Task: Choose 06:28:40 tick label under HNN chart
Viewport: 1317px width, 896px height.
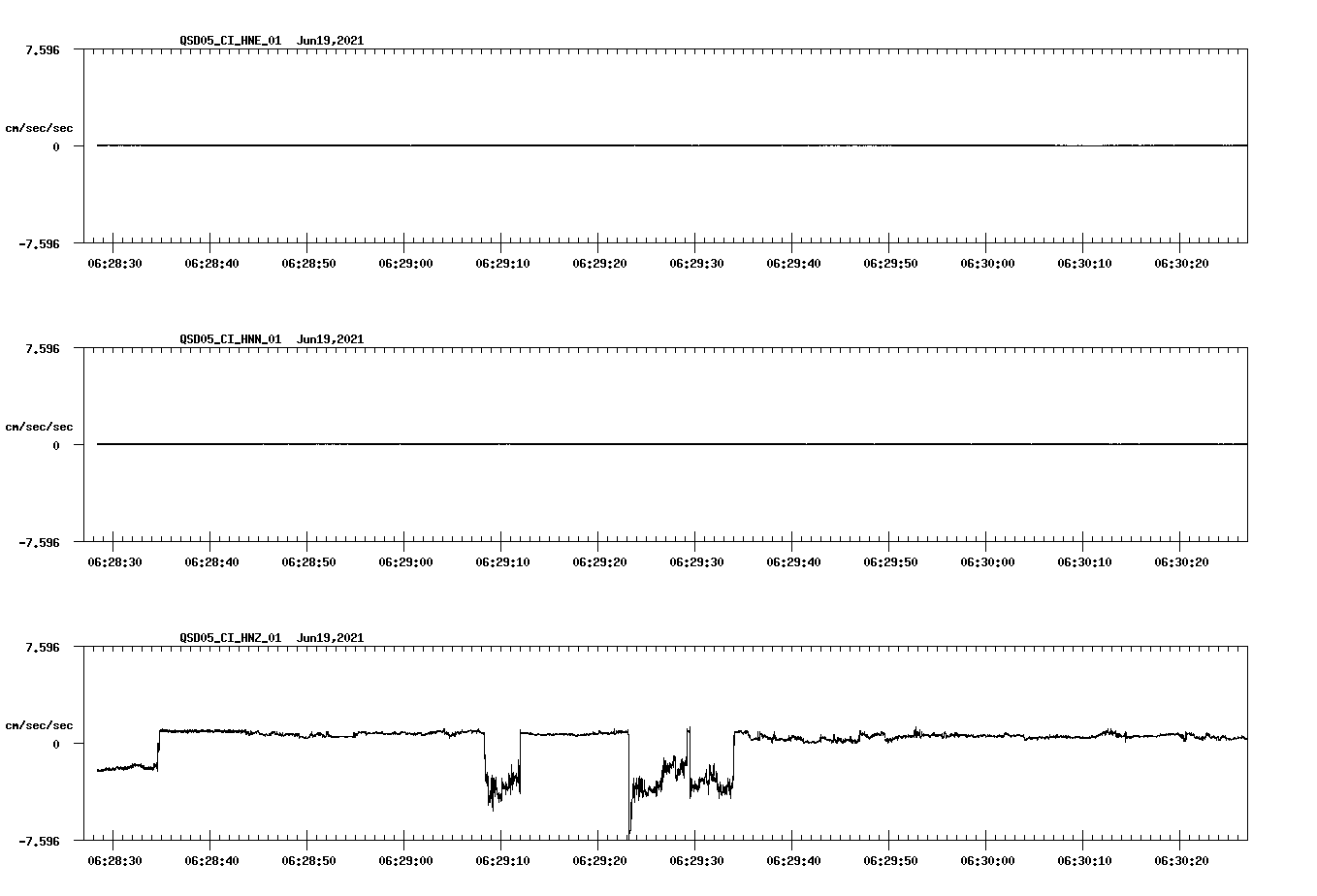Action: pos(211,562)
